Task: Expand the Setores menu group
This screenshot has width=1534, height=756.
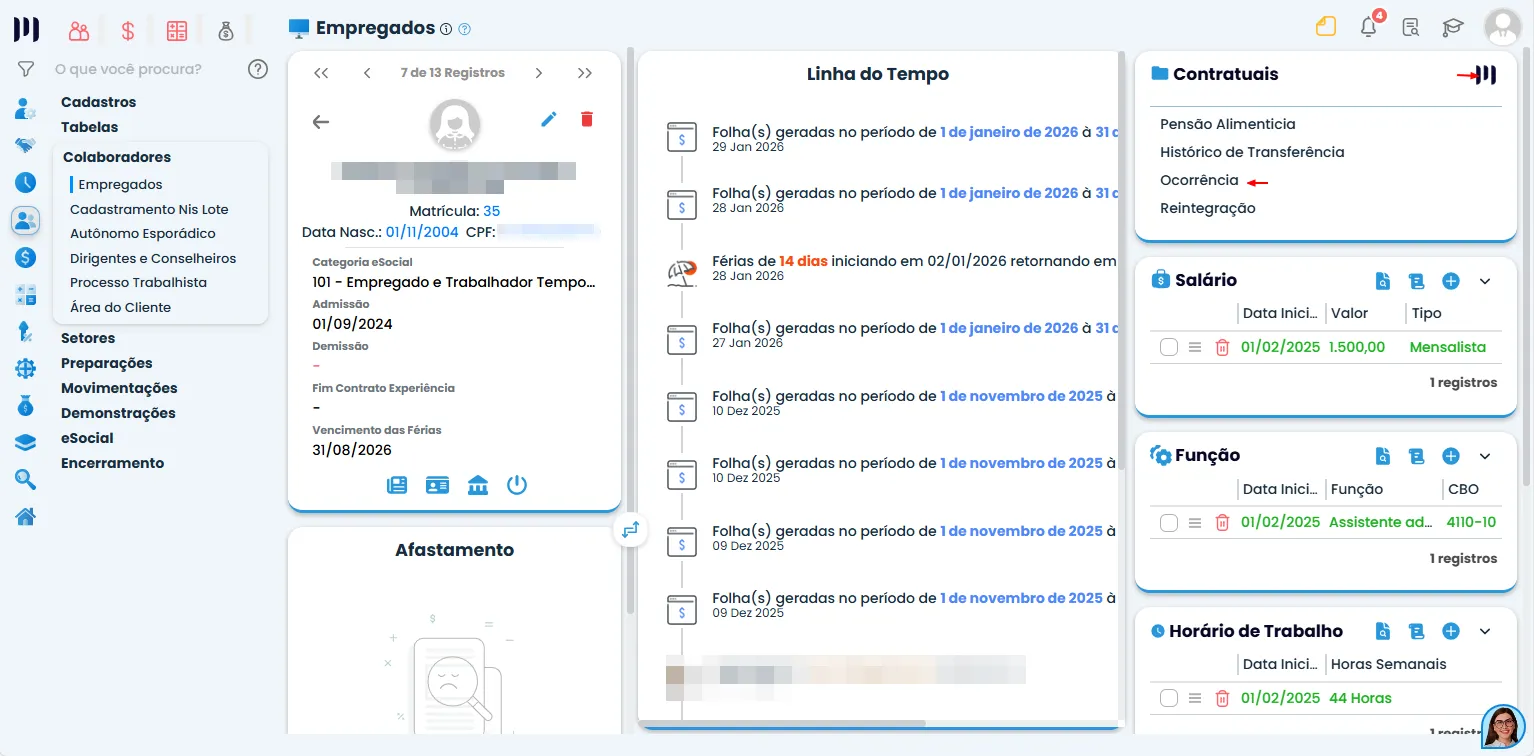Action: click(x=88, y=338)
